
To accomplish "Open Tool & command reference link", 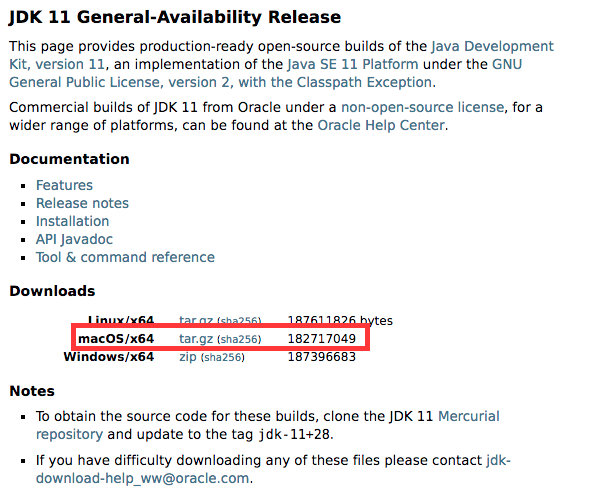I will [x=125, y=258].
